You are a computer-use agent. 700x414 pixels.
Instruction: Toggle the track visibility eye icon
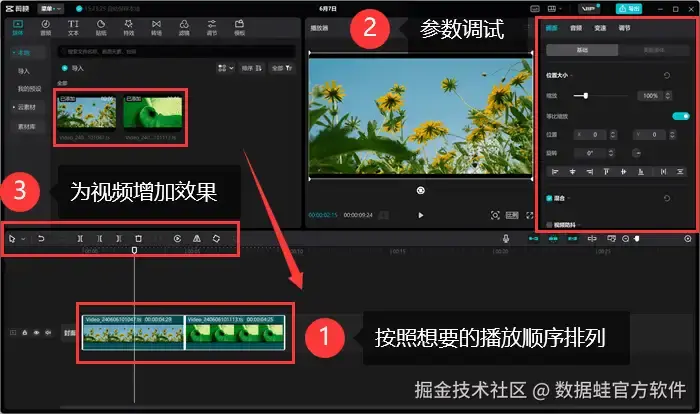[x=36, y=333]
